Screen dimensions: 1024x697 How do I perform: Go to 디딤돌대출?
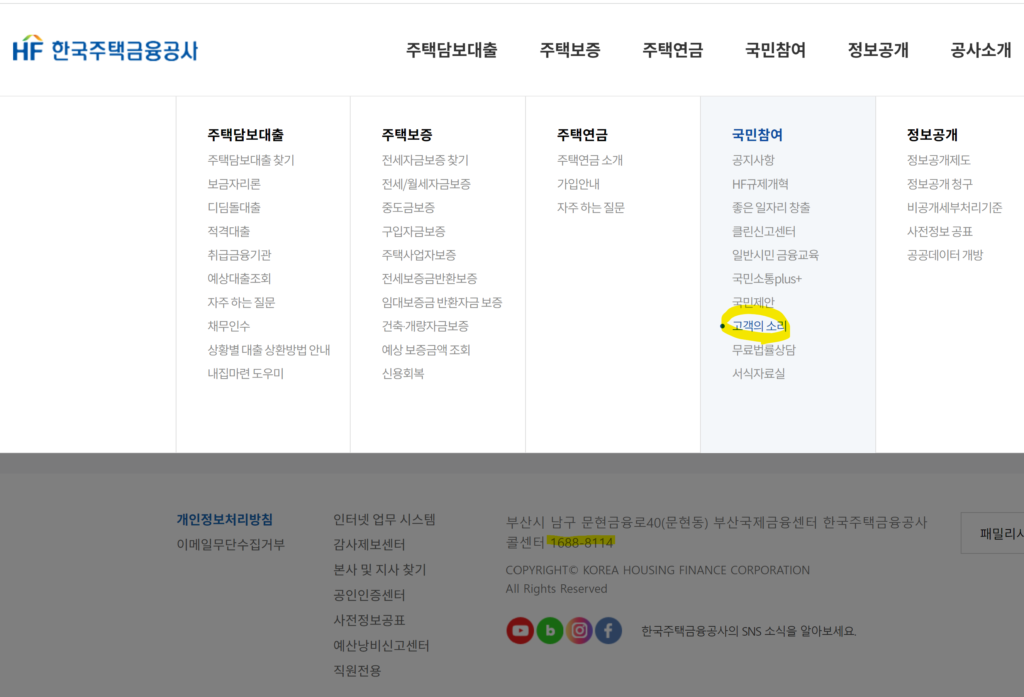234,208
